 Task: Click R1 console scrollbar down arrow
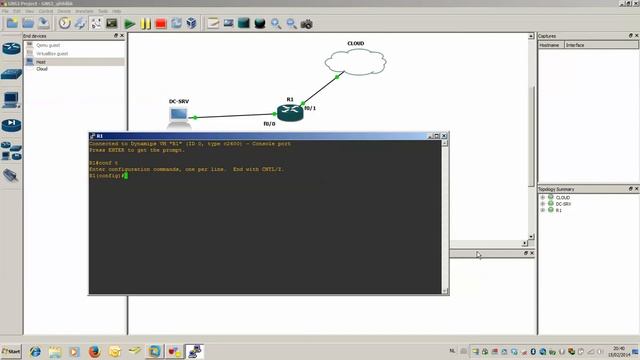click(x=445, y=291)
